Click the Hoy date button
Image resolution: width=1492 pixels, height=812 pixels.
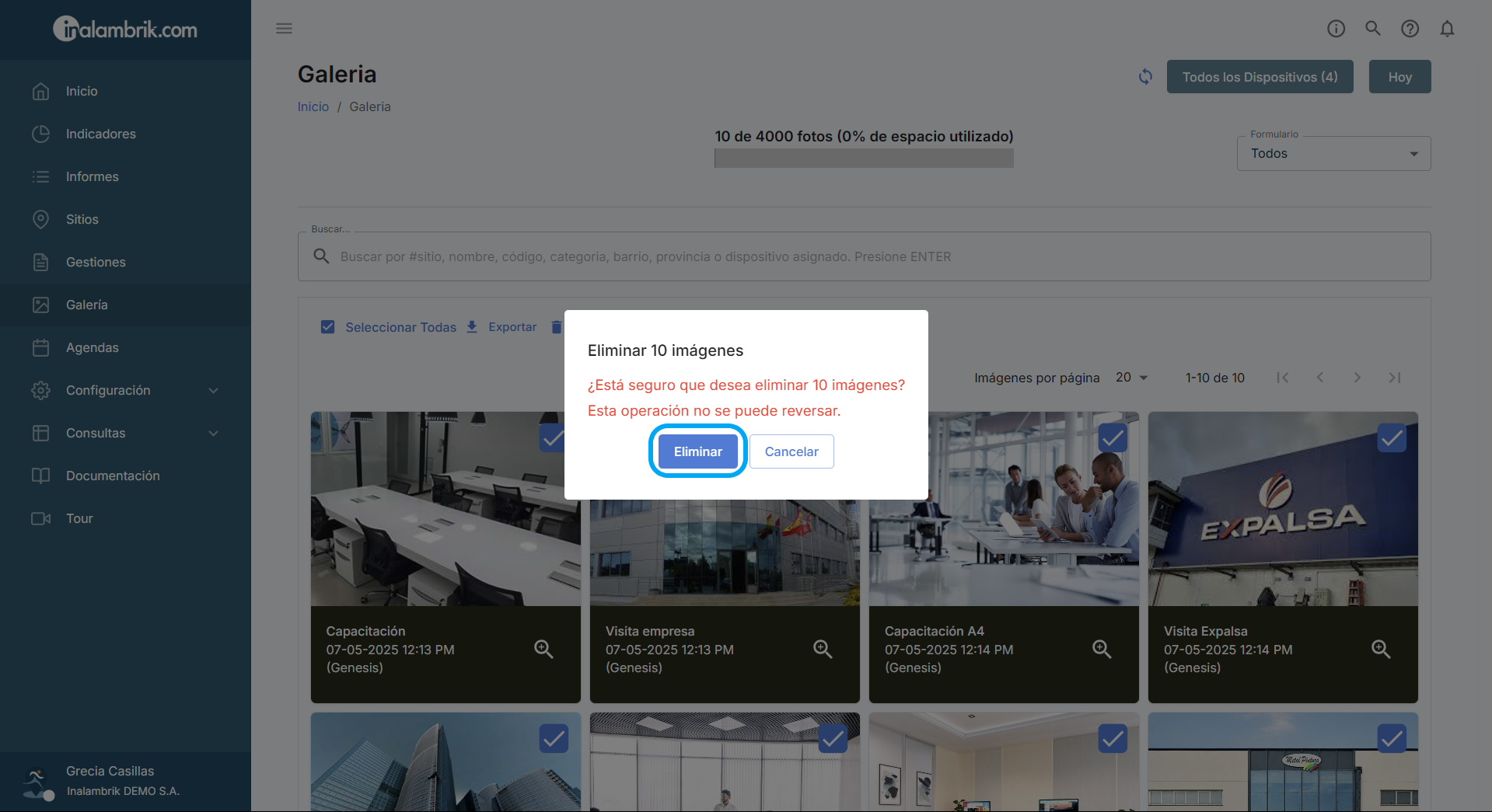pyautogui.click(x=1399, y=77)
